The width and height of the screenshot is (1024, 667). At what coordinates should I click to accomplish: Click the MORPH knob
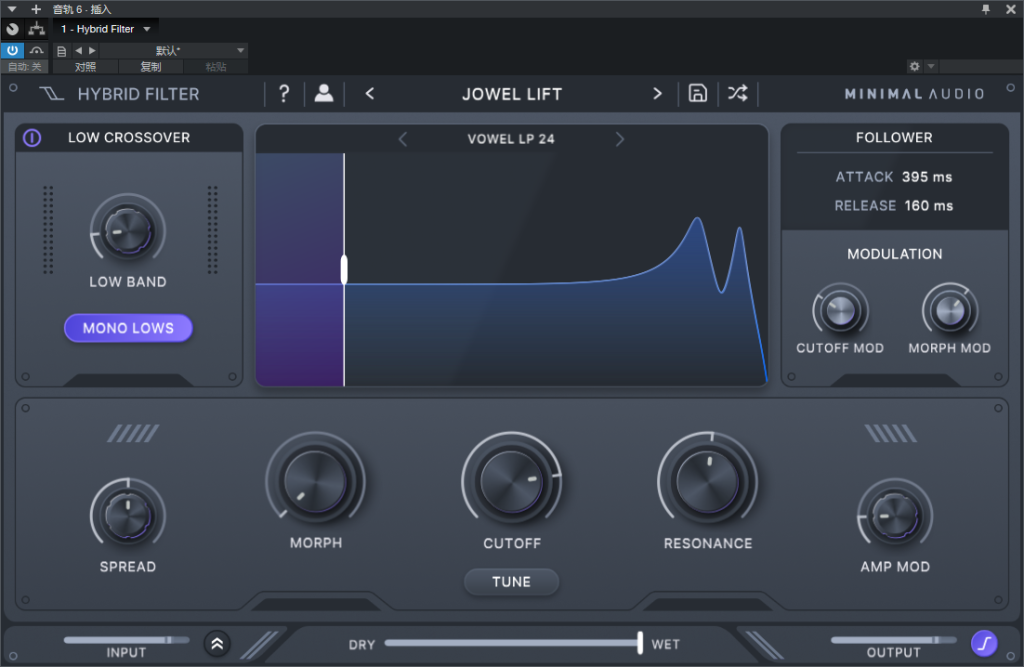tap(315, 481)
